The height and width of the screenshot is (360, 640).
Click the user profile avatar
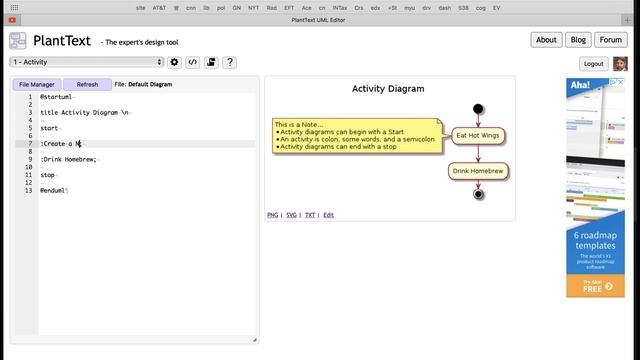620,64
